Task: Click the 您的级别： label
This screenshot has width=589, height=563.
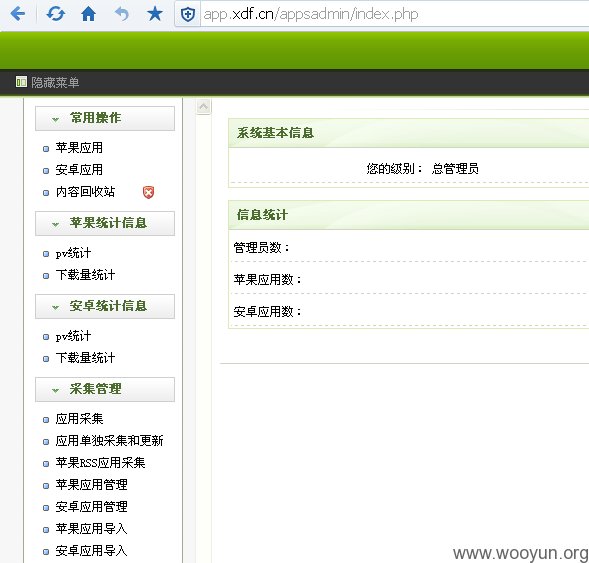Action: pos(394,169)
